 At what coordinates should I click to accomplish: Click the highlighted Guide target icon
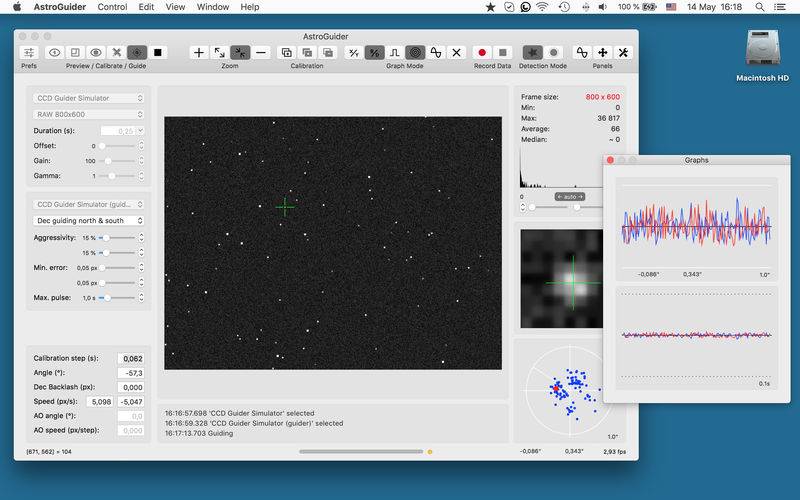click(x=137, y=53)
